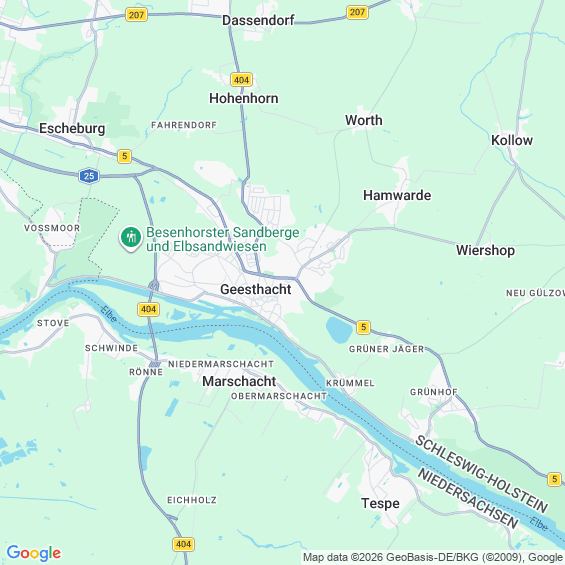Click the Tespe town label
The width and height of the screenshot is (565, 565).
[x=381, y=503]
